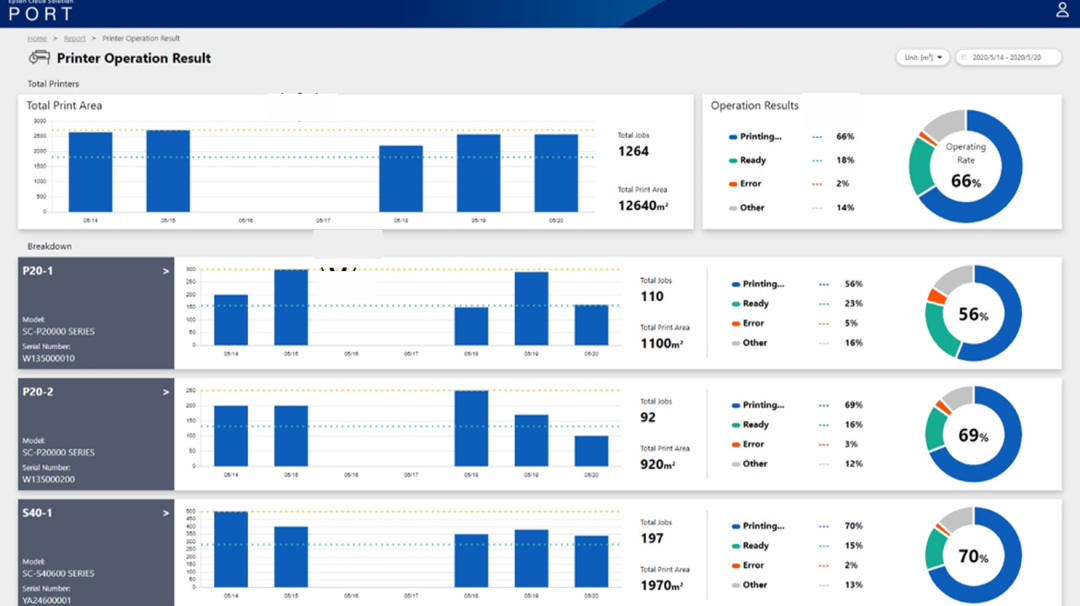The width and height of the screenshot is (1080, 606).
Task: Click the 66% Operating Rate donut chart
Action: pyautogui.click(x=965, y=166)
